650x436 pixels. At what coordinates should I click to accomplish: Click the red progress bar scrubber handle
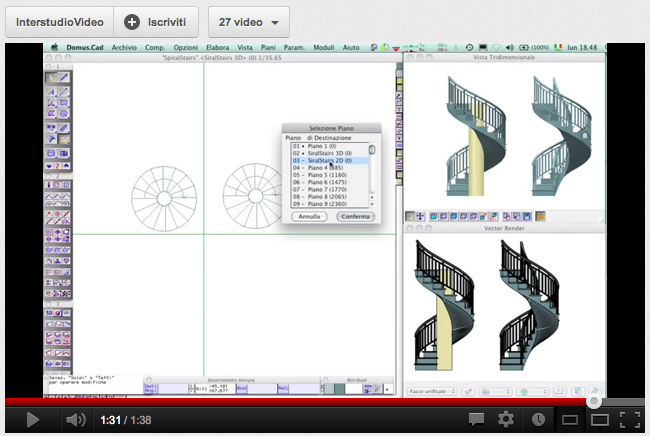[594, 401]
